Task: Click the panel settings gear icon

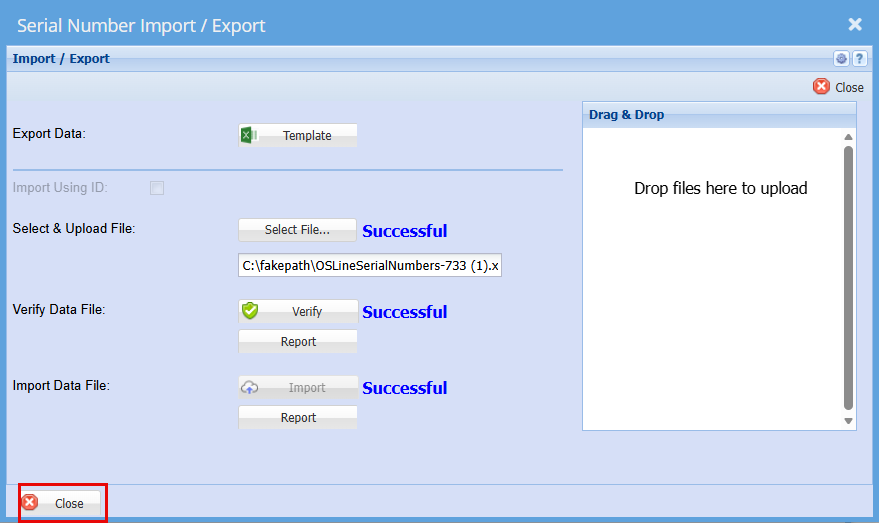Action: (x=841, y=58)
